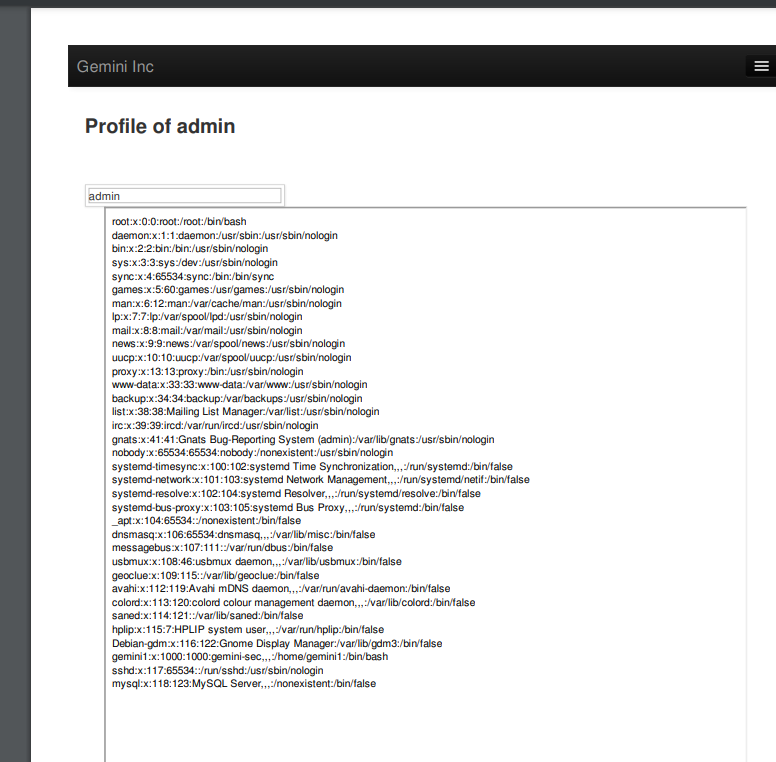Click the MySQL Server entry line
The height and width of the screenshot is (762, 776).
click(x=244, y=684)
